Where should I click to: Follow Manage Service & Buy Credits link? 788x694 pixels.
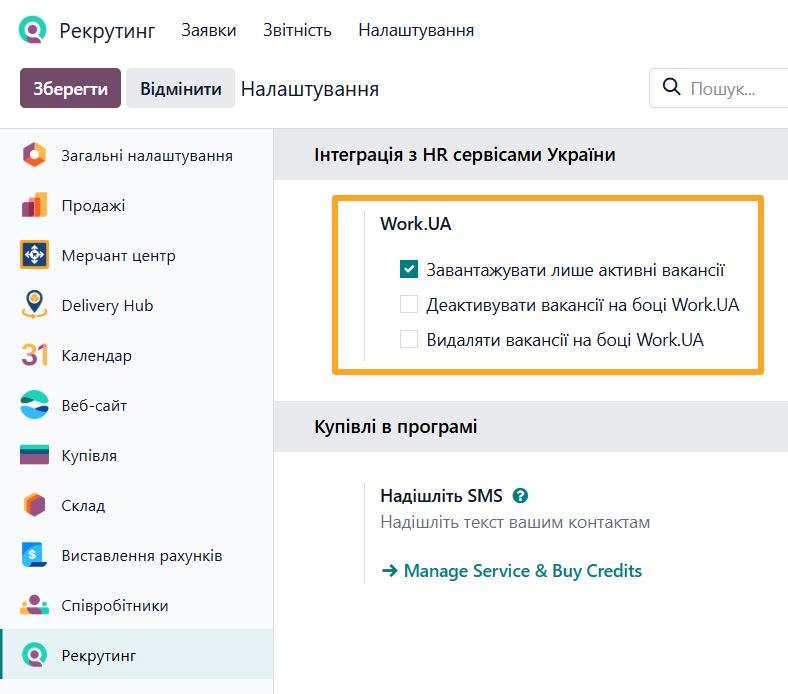[x=523, y=571]
